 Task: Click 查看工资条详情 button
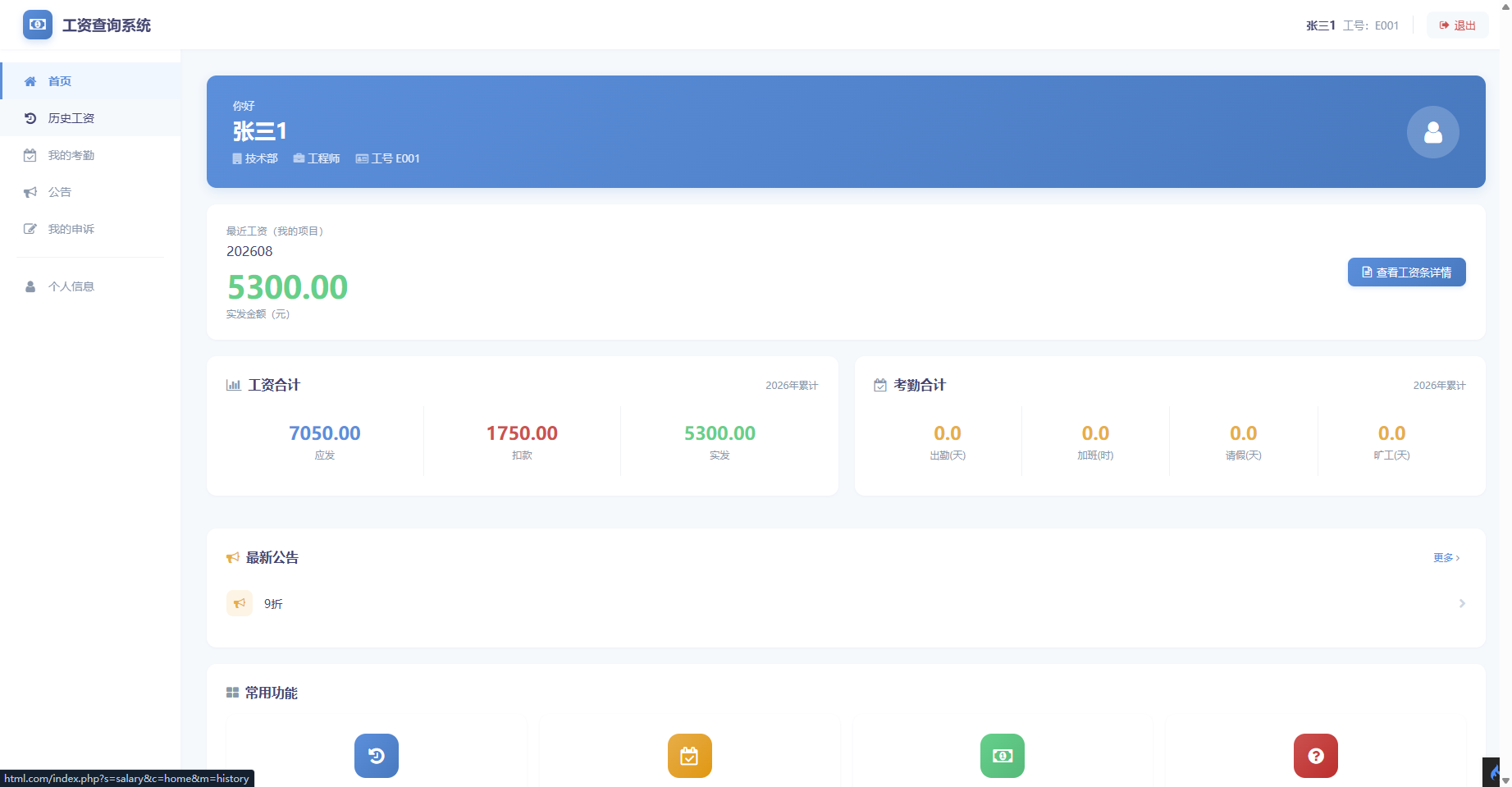coord(1406,272)
